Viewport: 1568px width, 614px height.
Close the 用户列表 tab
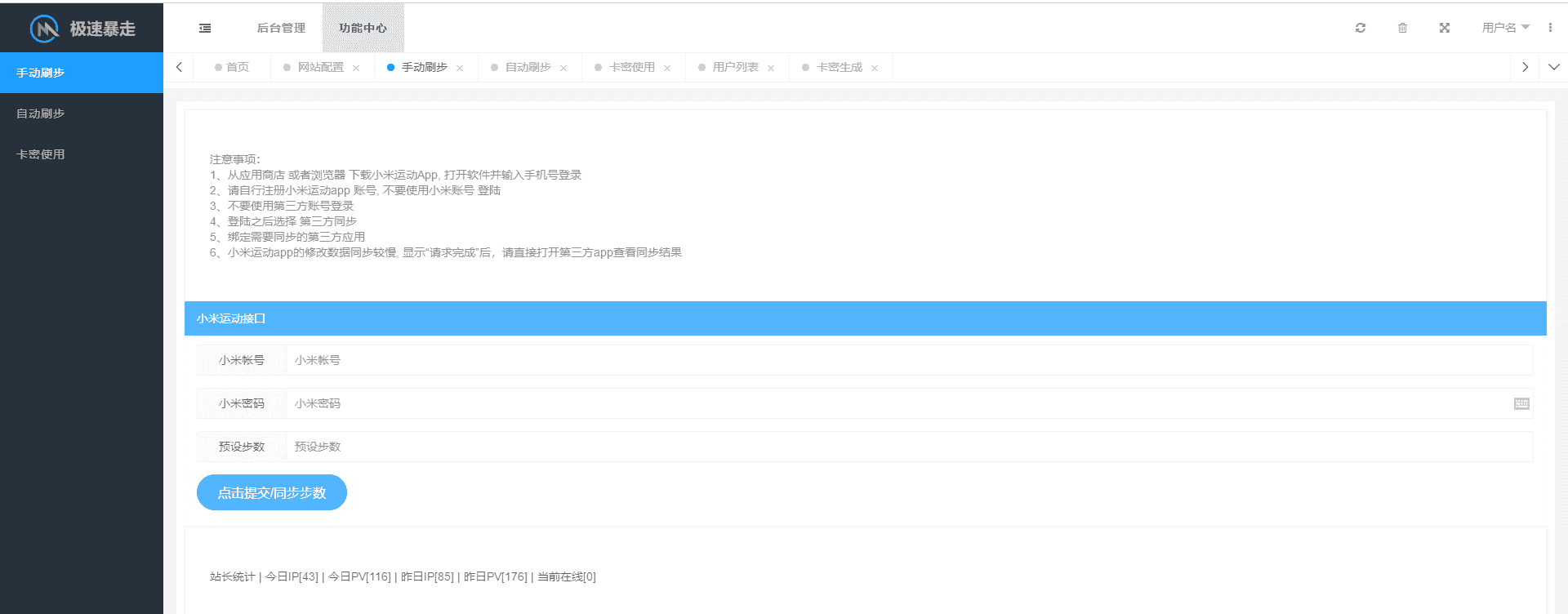coord(771,68)
